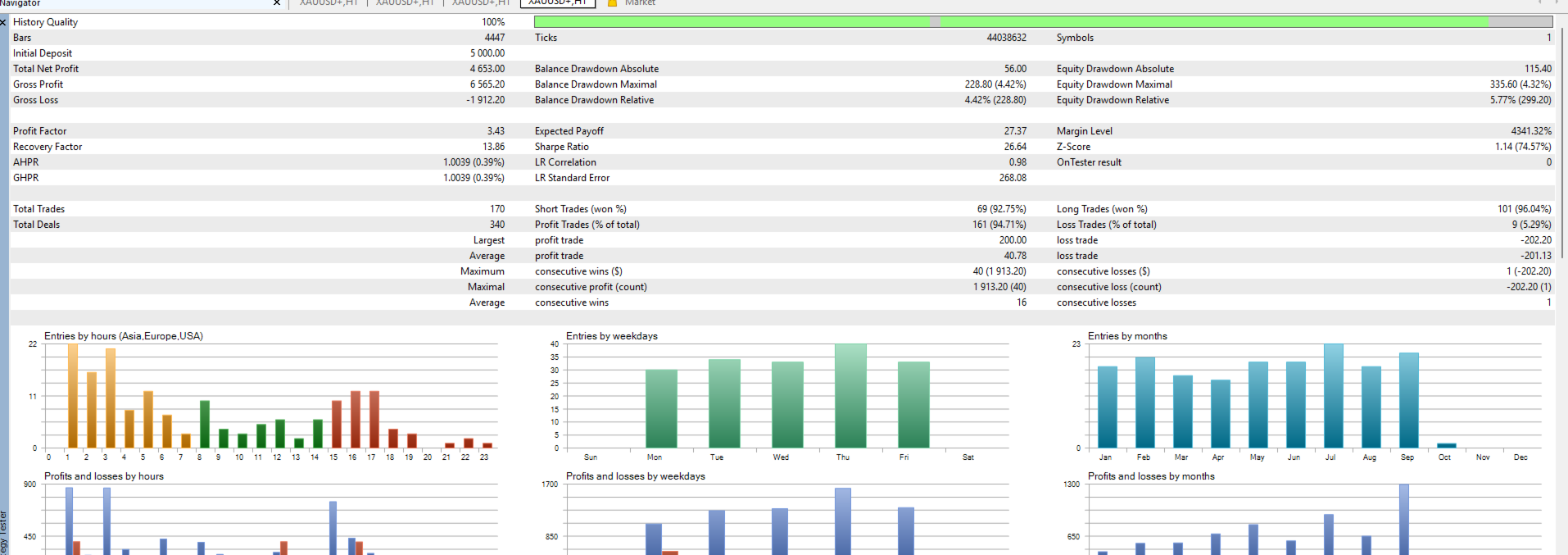Screen dimensions: 1568x555
Task: Select the 'AHPR' label
Action: pyautogui.click(x=25, y=162)
